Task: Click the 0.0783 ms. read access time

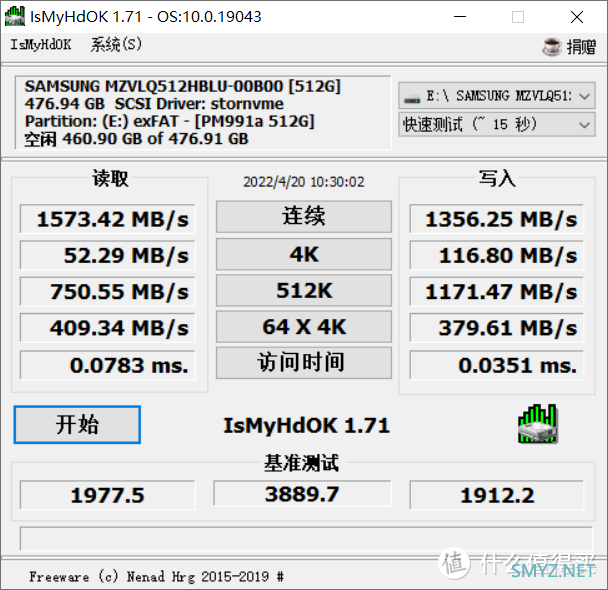Action: (x=107, y=365)
